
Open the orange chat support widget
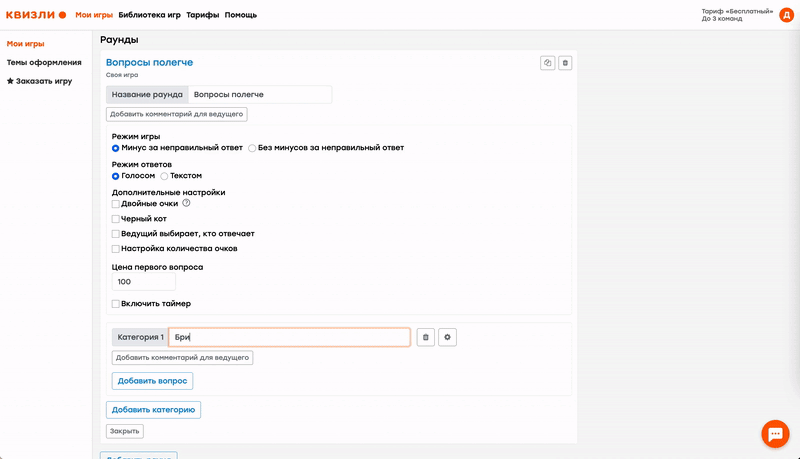[x=776, y=433]
